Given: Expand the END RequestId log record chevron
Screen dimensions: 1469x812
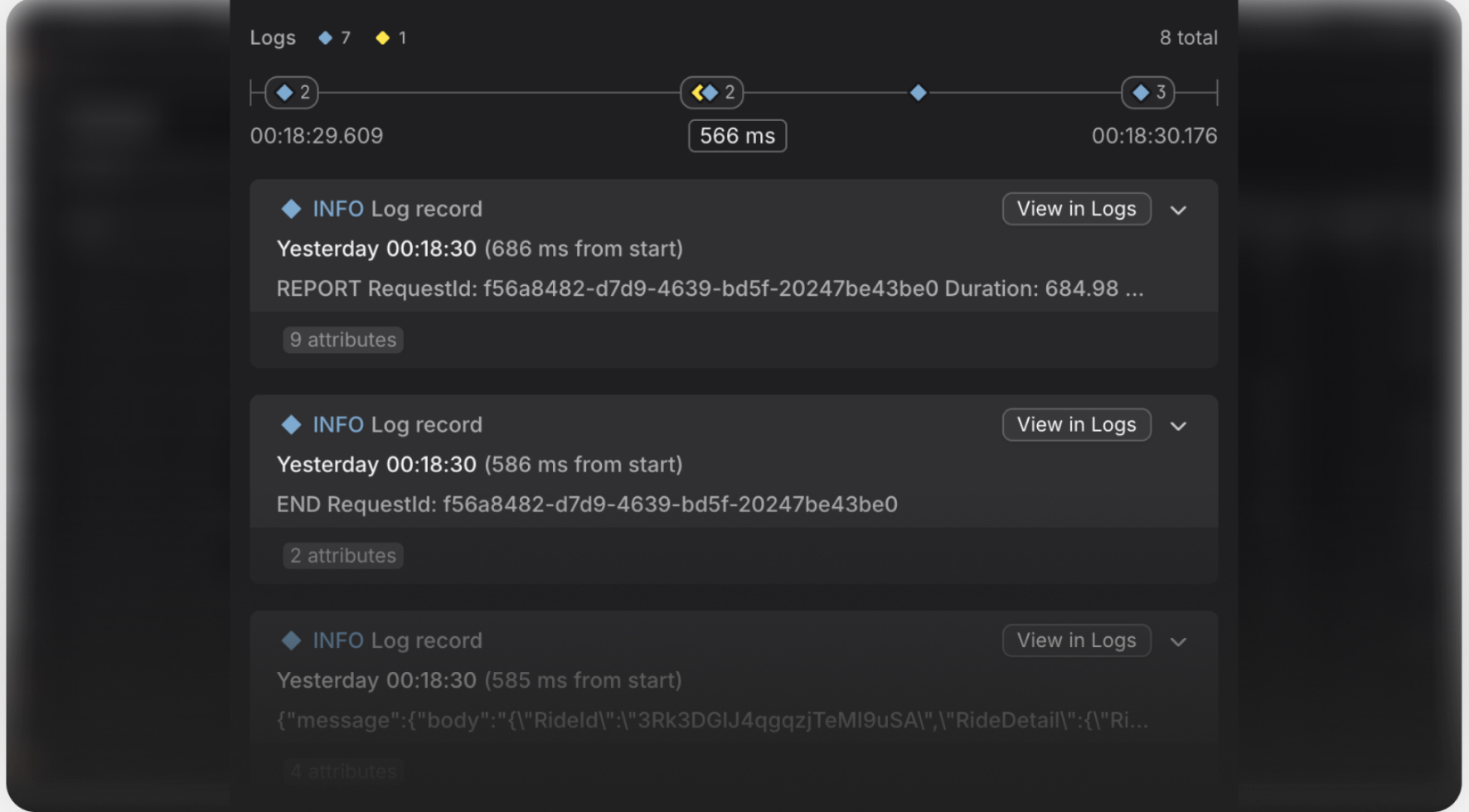Looking at the screenshot, I should point(1179,426).
